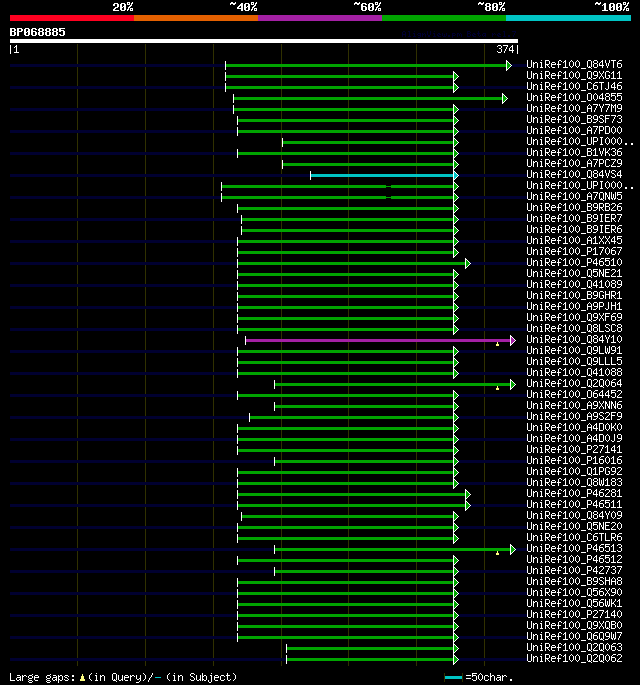
Task: Open the UniRef100_Q41089 hit label
Action: tap(574, 284)
